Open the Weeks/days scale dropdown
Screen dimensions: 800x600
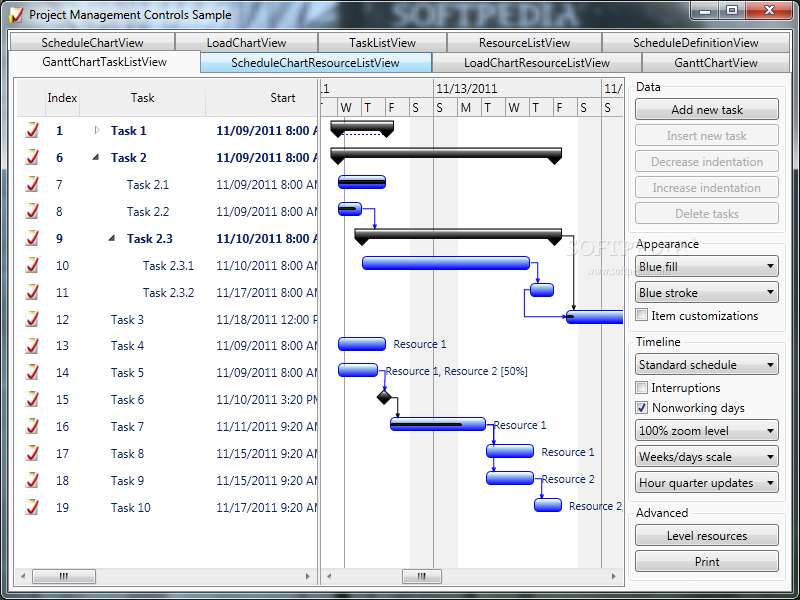[707, 457]
